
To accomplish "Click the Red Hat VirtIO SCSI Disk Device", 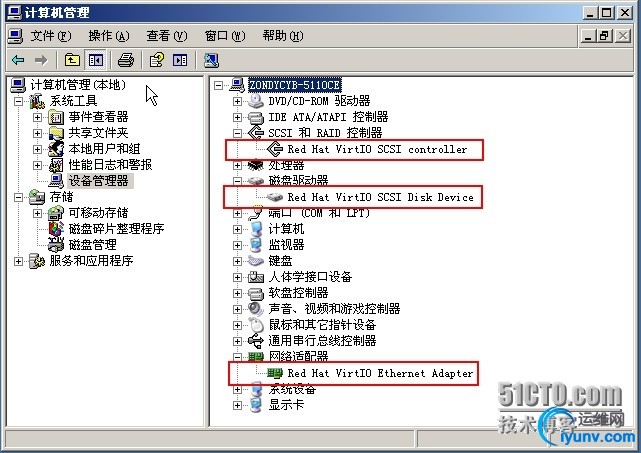I will coord(380,197).
